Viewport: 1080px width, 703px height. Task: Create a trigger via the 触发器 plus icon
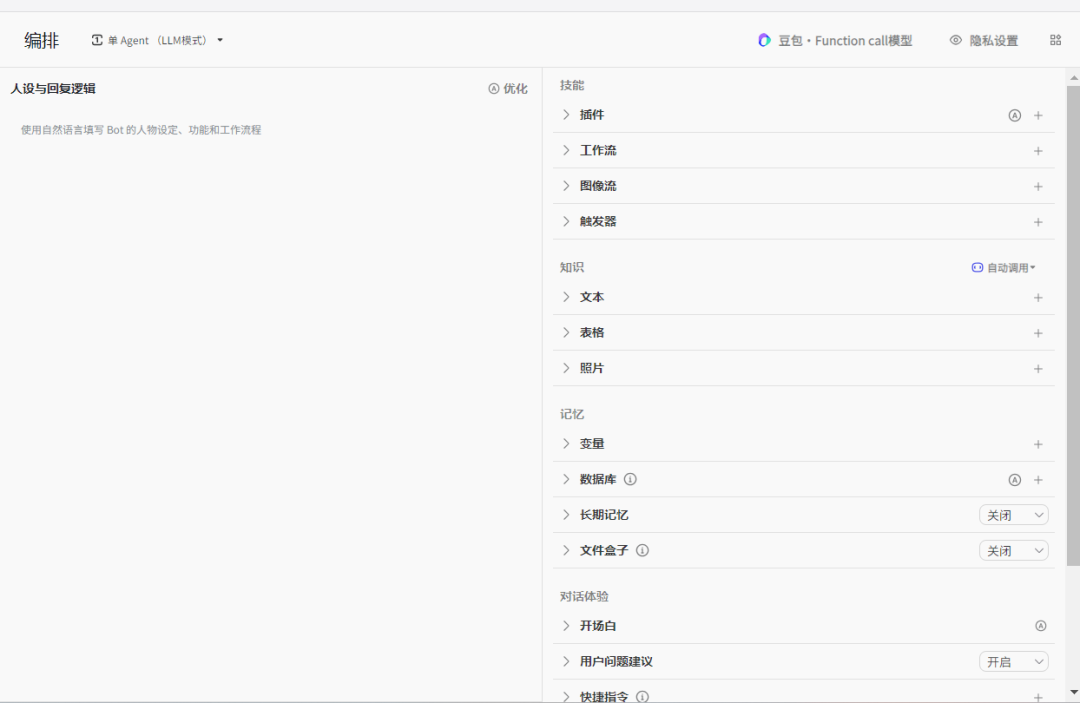(1038, 221)
